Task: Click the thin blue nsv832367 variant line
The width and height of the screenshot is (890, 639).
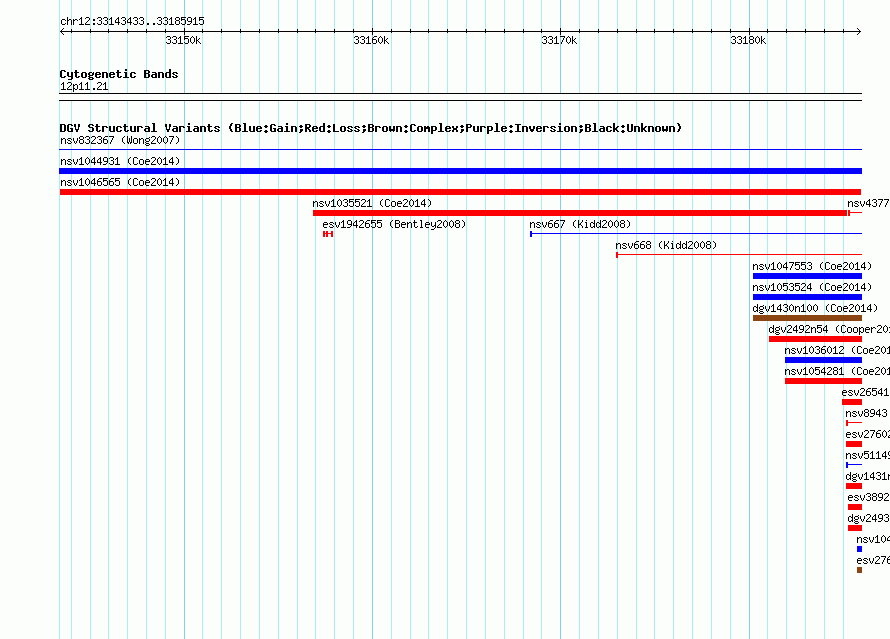Action: pos(460,150)
